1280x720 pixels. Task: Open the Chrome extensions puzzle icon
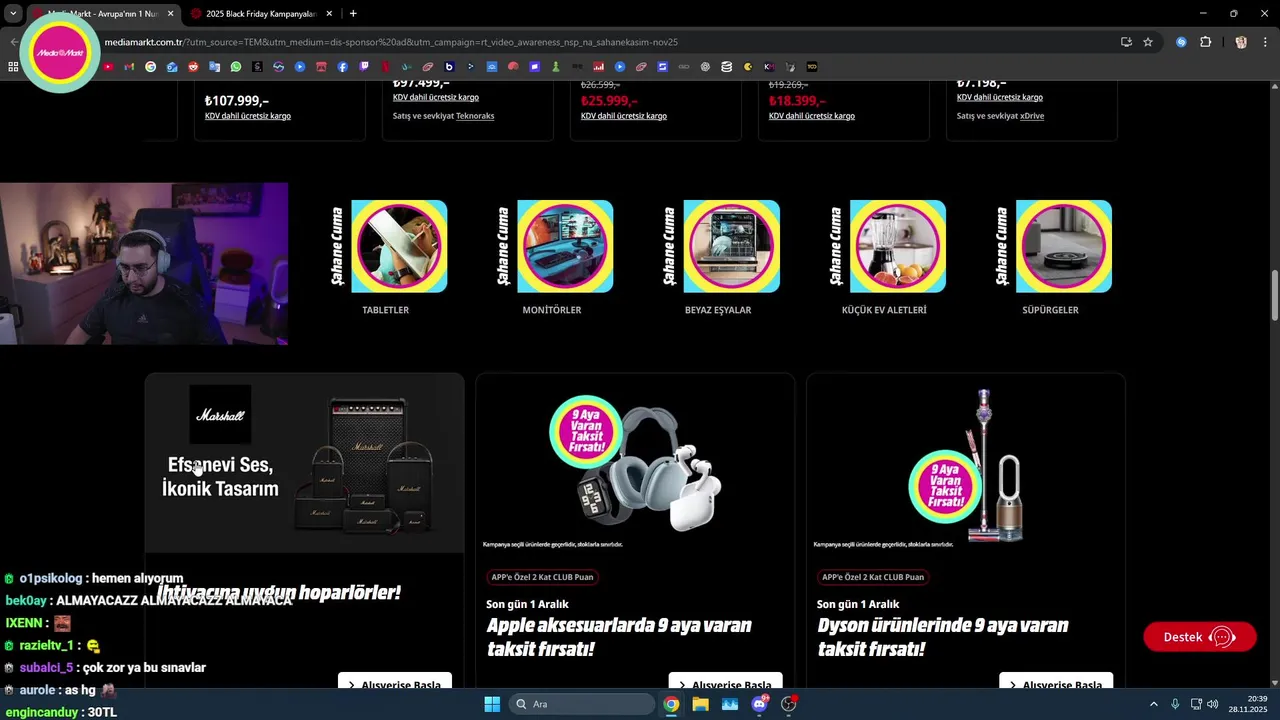point(1205,42)
